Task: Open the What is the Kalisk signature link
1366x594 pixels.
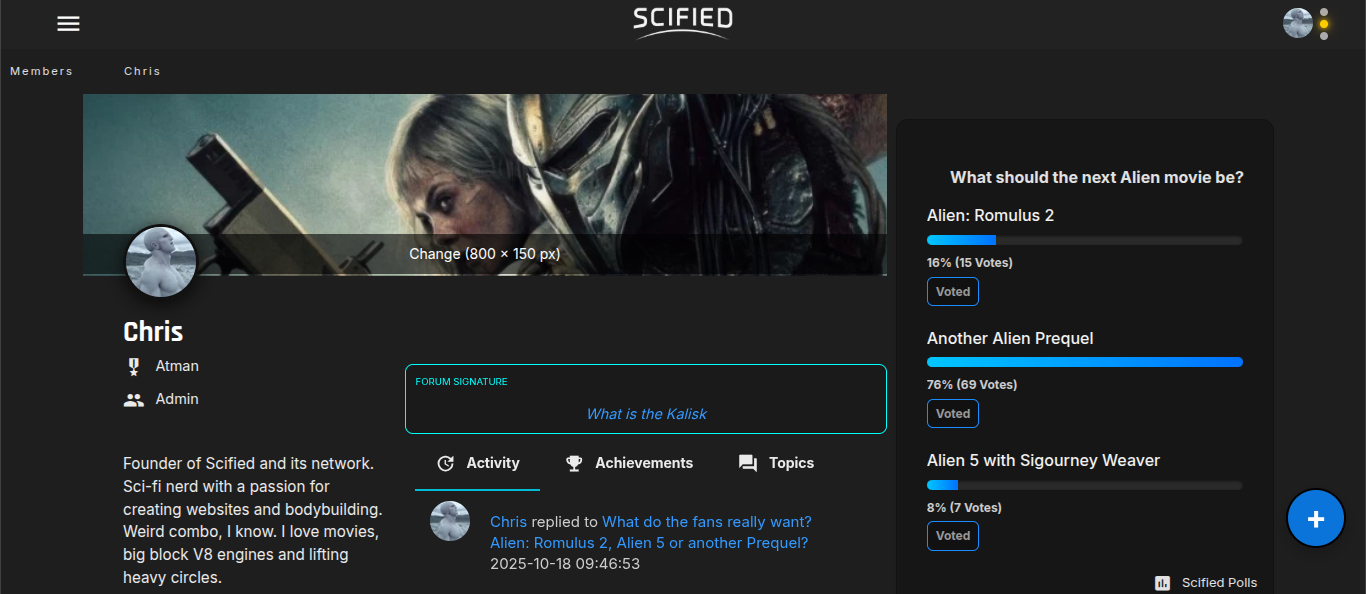Action: [646, 414]
